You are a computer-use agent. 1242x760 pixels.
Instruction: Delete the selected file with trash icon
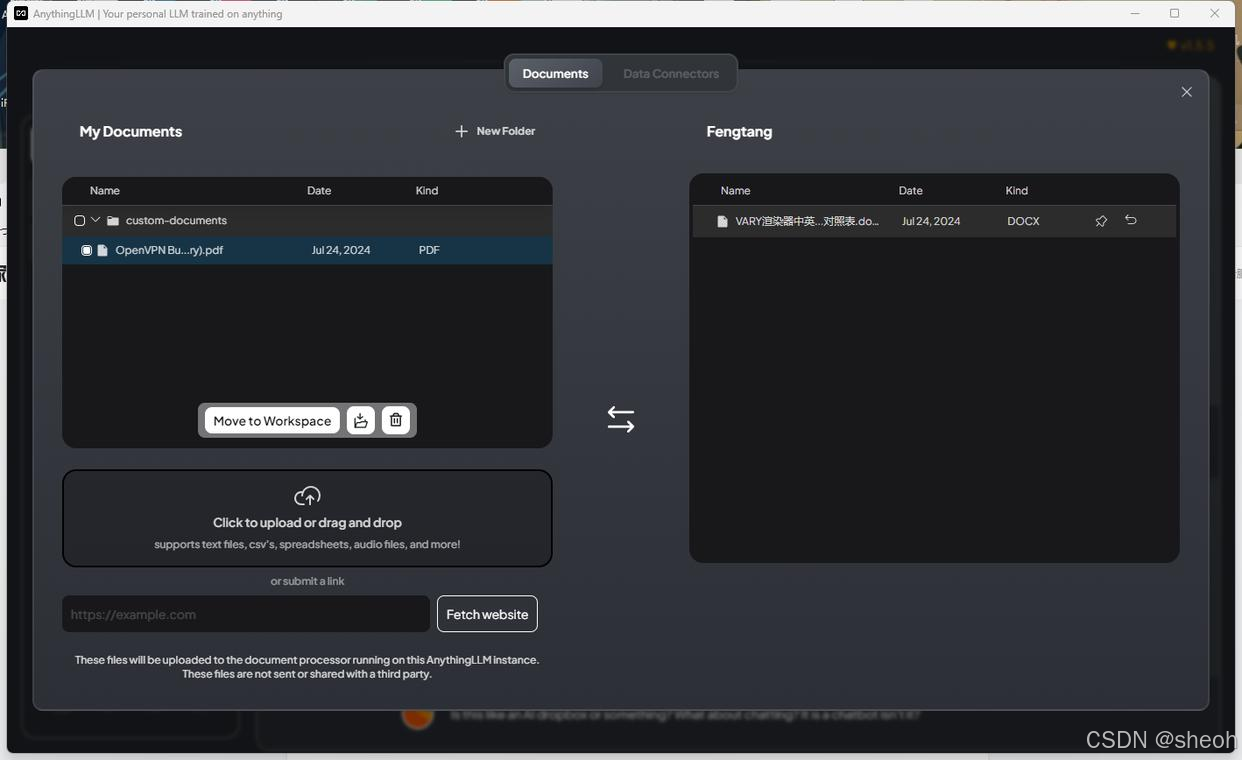click(396, 421)
